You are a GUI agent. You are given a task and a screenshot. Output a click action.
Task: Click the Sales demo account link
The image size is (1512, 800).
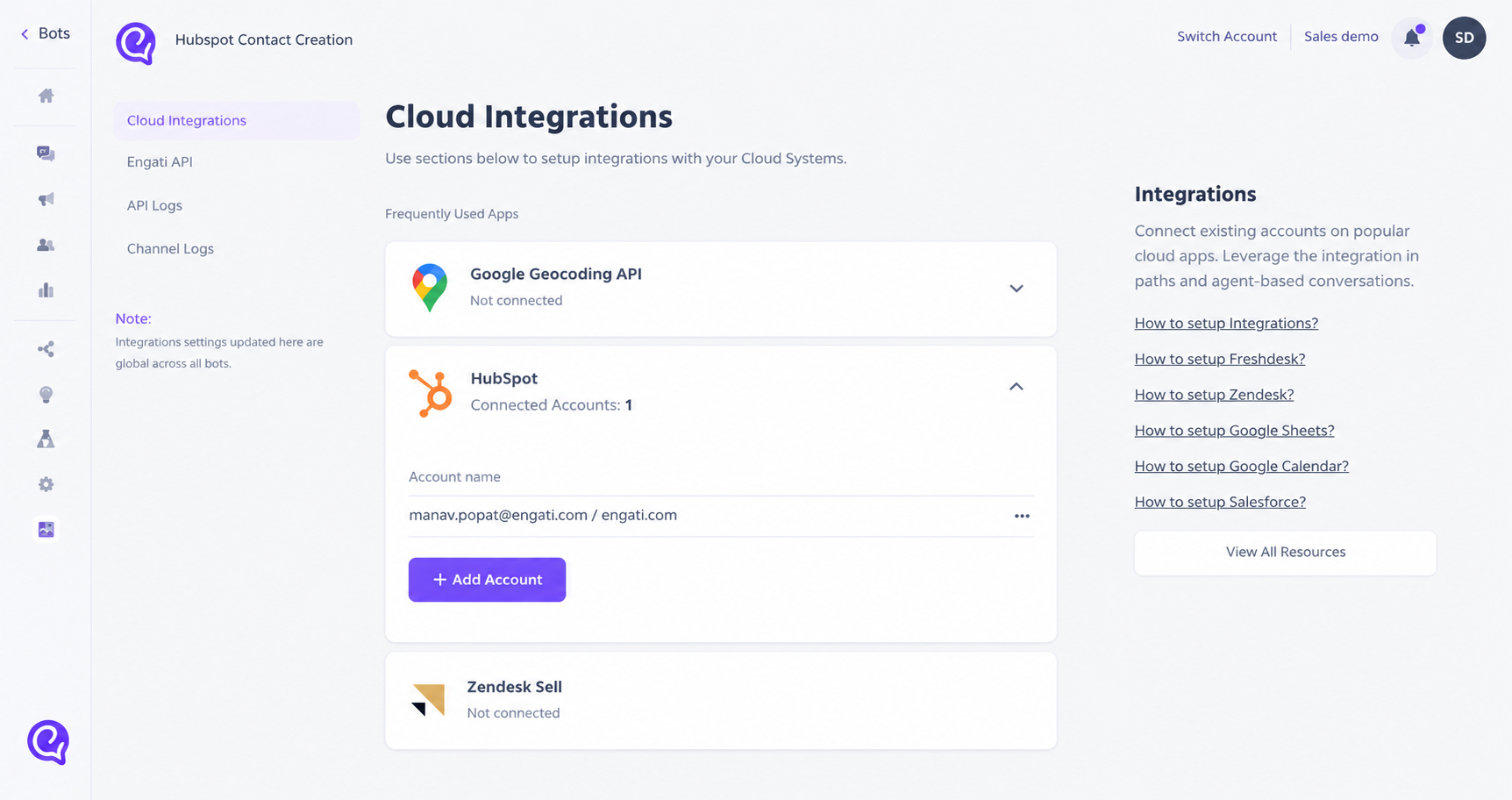pos(1341,37)
